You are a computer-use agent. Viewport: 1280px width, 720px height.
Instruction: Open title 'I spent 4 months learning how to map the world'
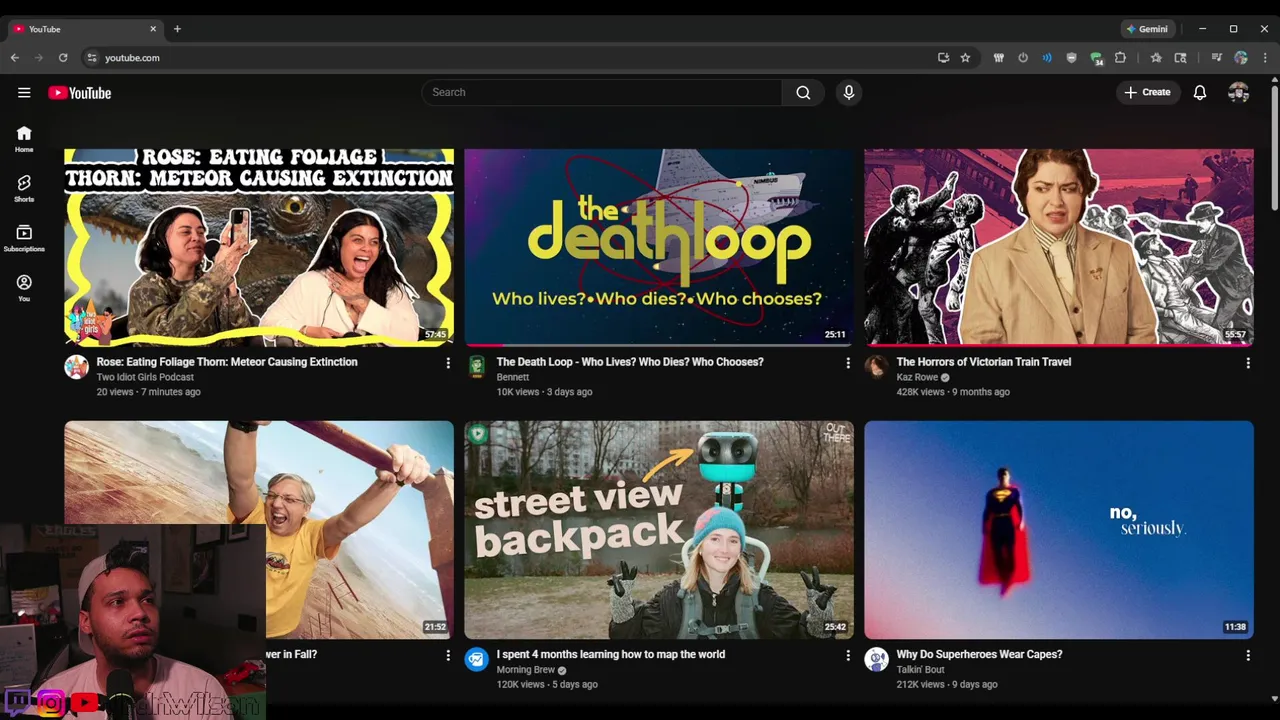coord(611,654)
